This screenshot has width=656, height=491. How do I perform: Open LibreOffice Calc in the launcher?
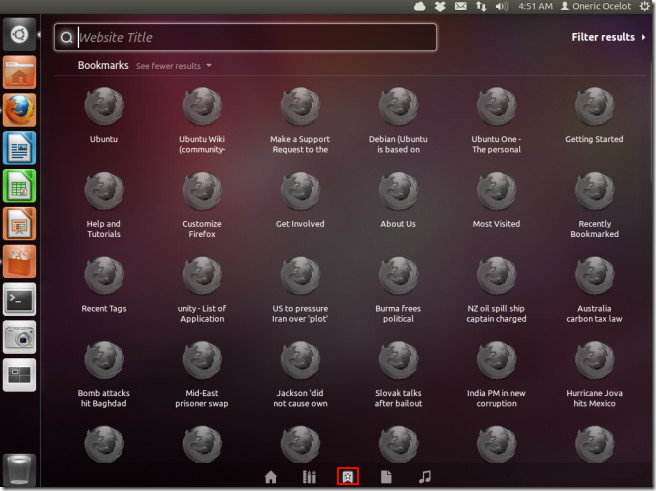pos(19,186)
